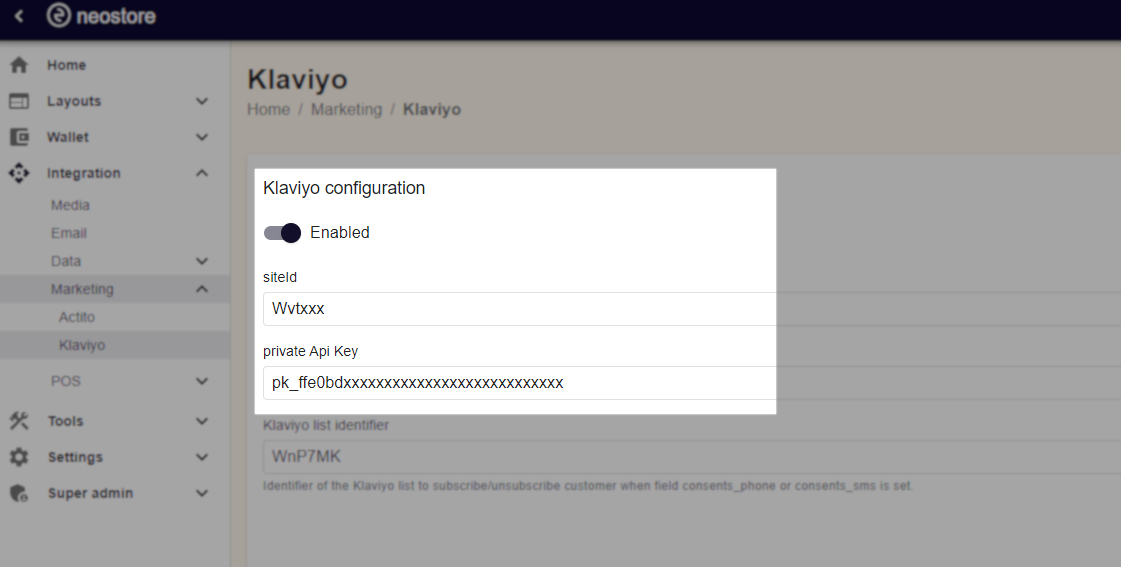The image size is (1121, 567).
Task: Click the Wallet icon in sidebar
Action: coord(18,137)
